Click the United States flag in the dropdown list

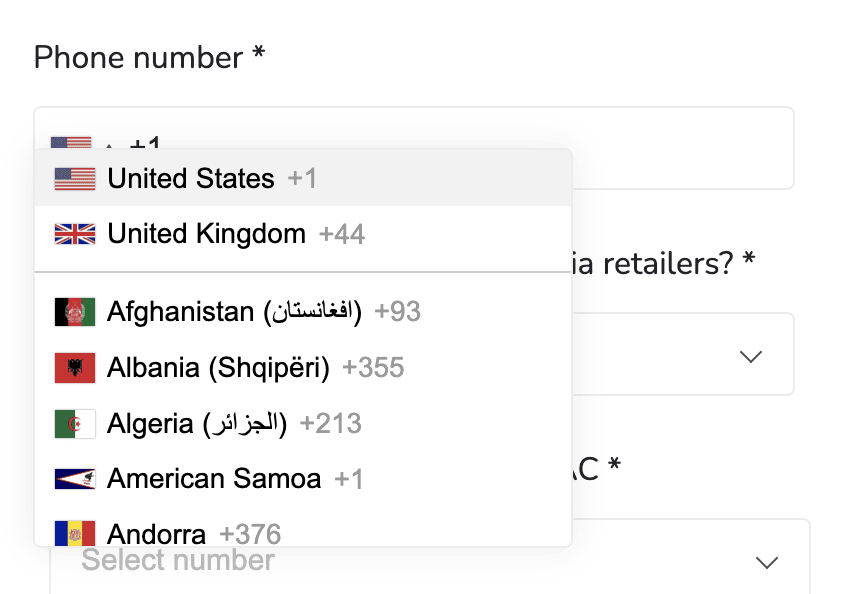75,179
